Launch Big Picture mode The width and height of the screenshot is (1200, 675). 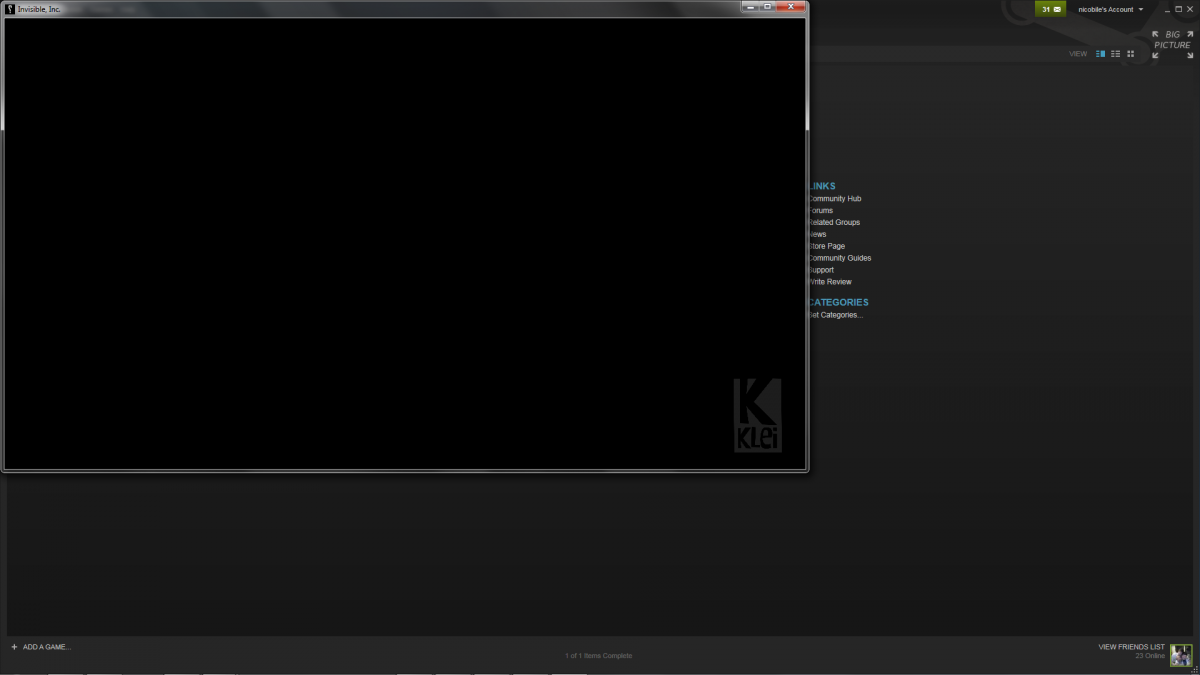point(1172,44)
